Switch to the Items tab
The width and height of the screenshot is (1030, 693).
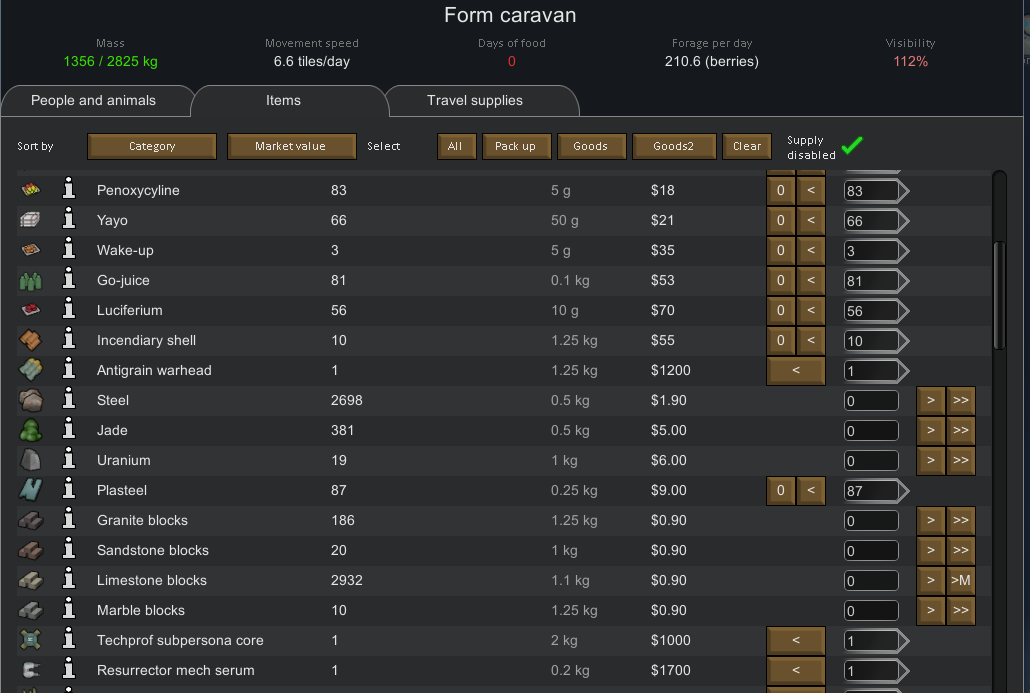[283, 101]
